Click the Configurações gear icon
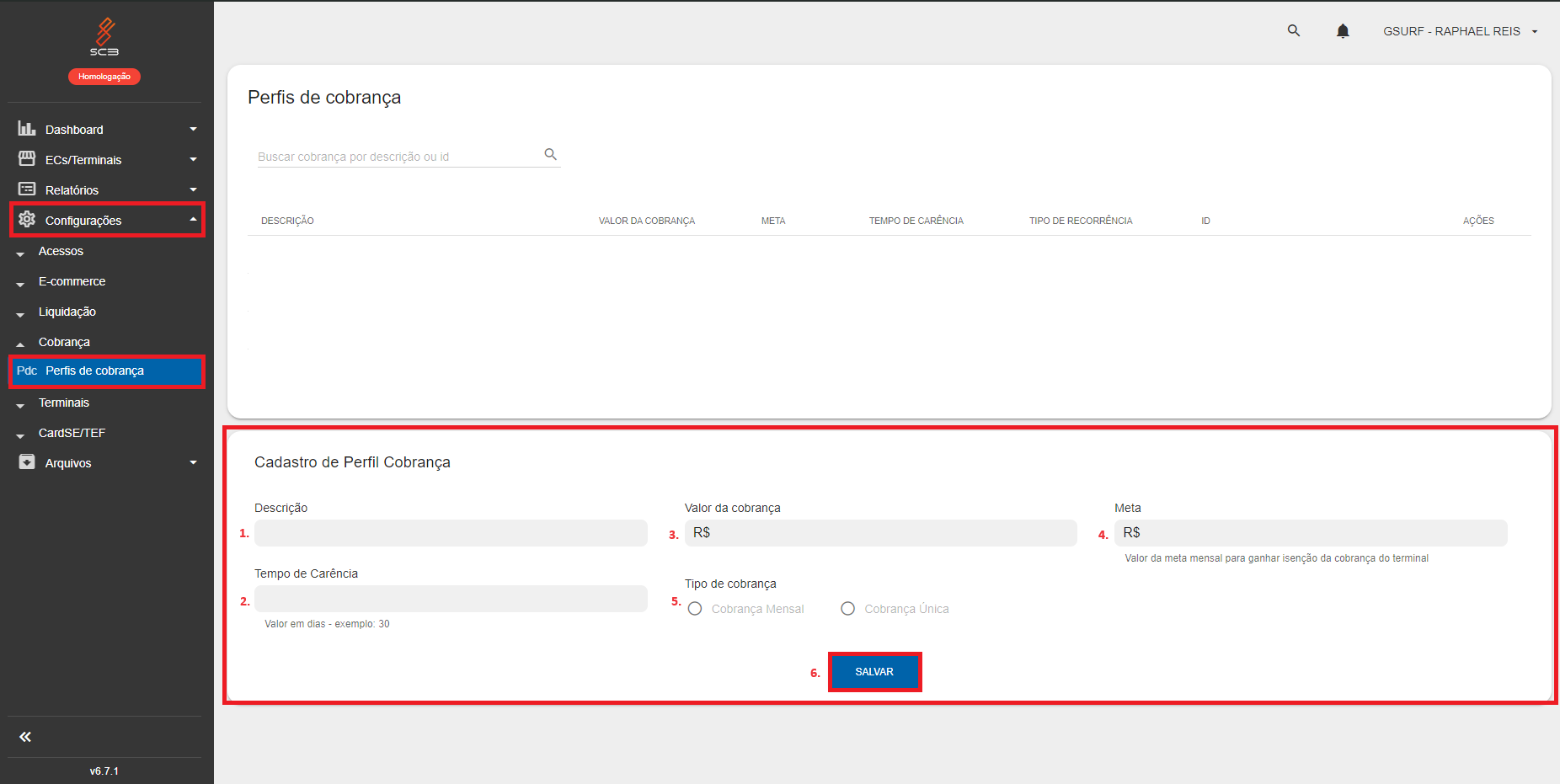The width and height of the screenshot is (1560, 784). (x=27, y=220)
